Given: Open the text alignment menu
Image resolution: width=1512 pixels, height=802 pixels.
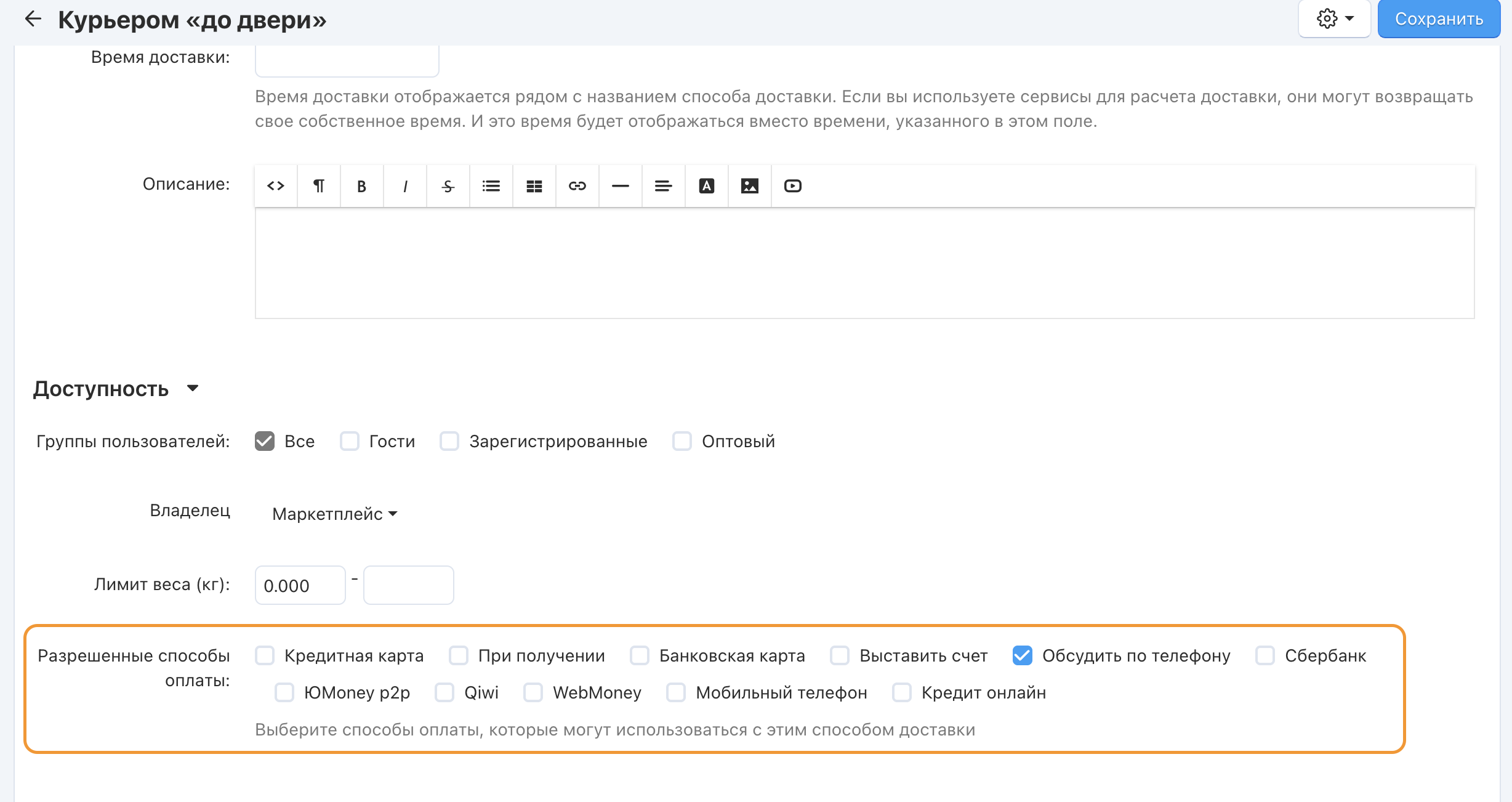Looking at the screenshot, I should (x=664, y=186).
